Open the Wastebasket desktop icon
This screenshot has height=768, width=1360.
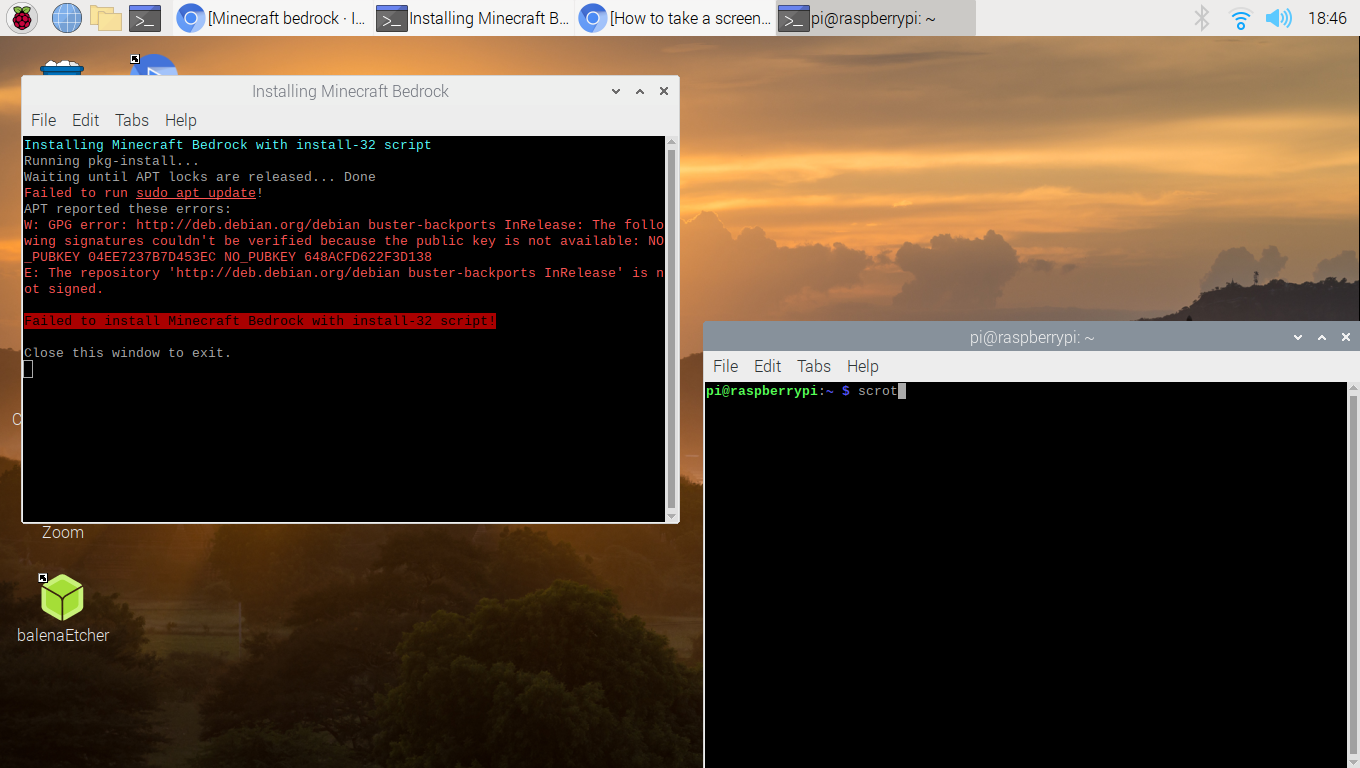click(62, 70)
